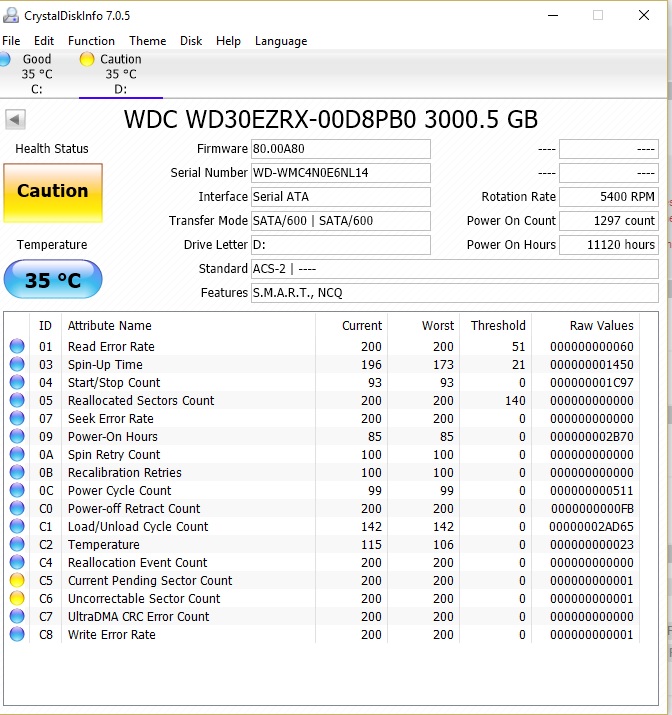Screen dimensions: 672x715
Task: Click blue status icon for Read Error Rate
Action: click(17, 347)
